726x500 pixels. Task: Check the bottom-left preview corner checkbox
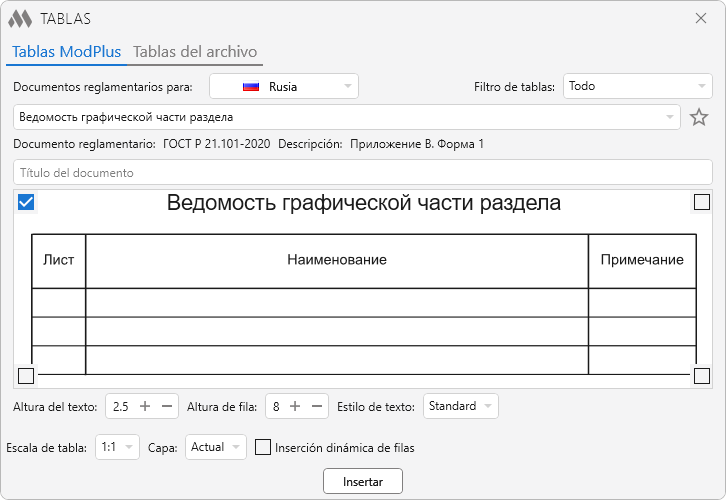tap(26, 376)
